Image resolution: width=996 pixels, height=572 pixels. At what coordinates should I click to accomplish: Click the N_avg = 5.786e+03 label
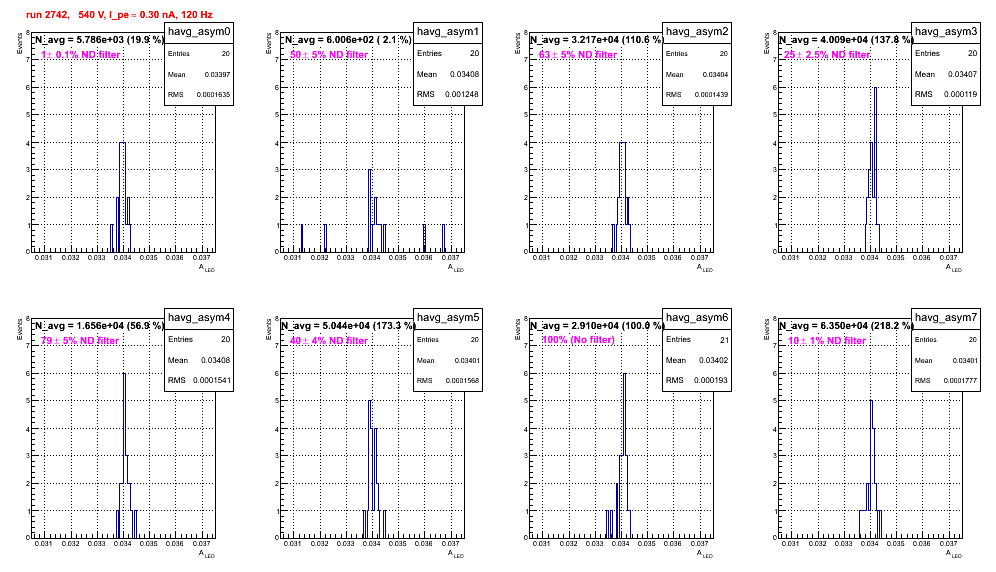coord(99,40)
